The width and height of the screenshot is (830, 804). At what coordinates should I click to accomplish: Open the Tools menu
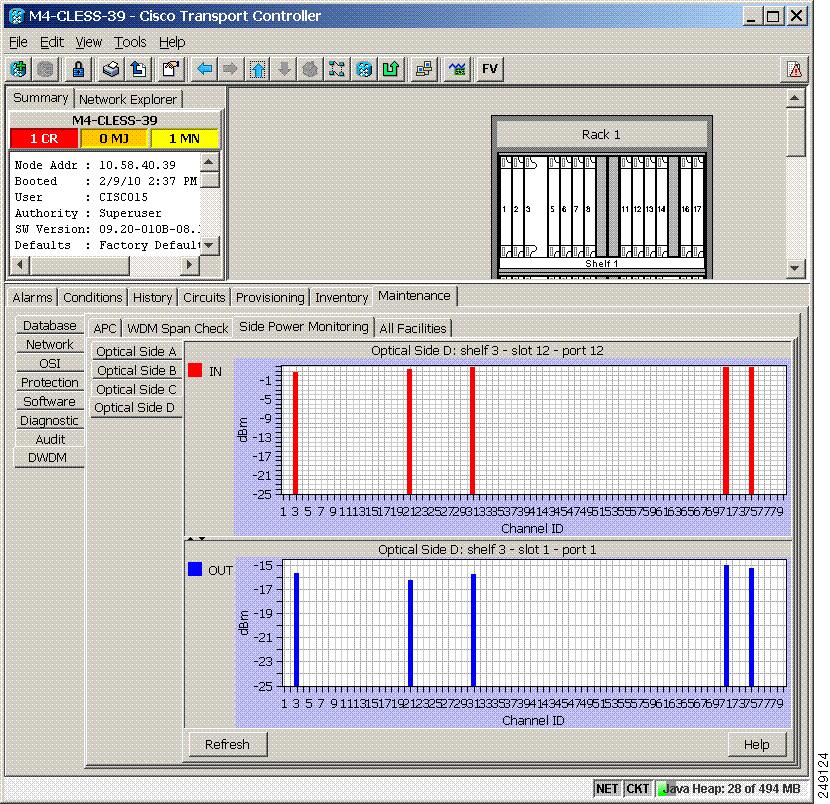(x=130, y=42)
